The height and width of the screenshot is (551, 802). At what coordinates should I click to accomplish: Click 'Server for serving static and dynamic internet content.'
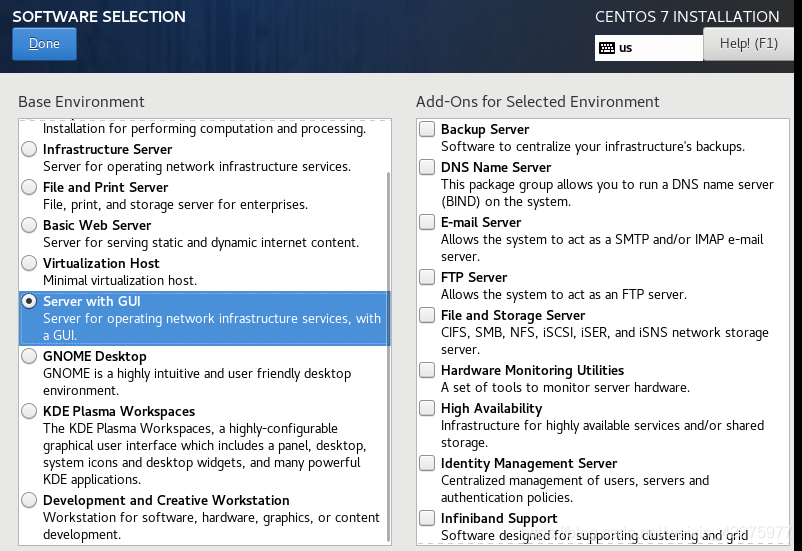[201, 243]
